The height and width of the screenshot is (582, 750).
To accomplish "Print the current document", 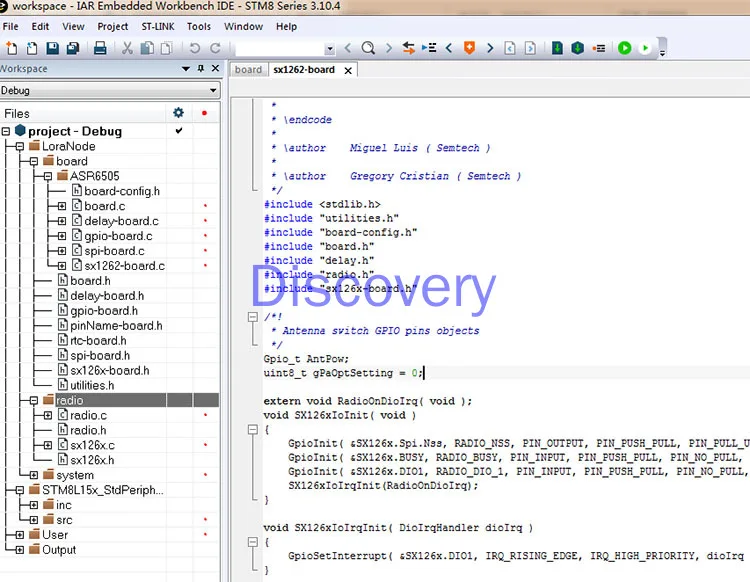I will pos(100,48).
